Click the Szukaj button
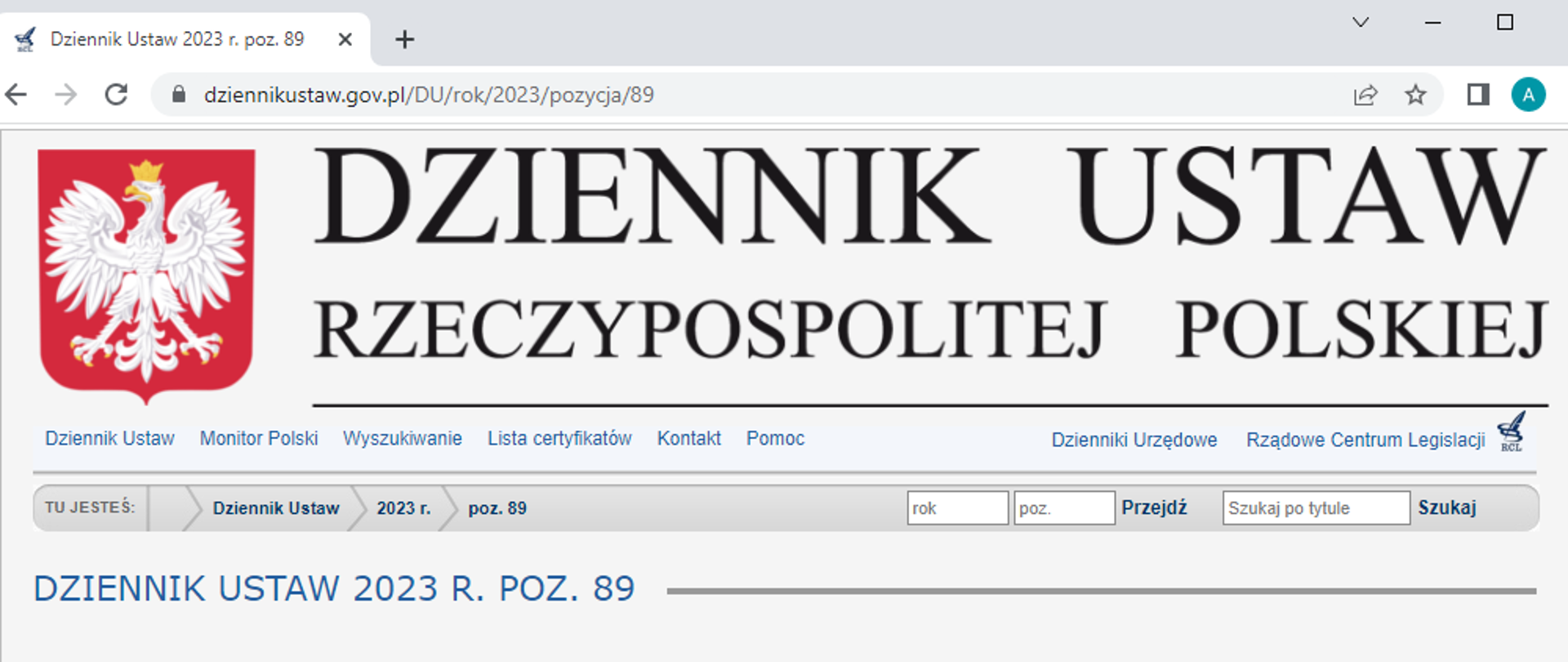The image size is (1568, 662). coord(1447,508)
